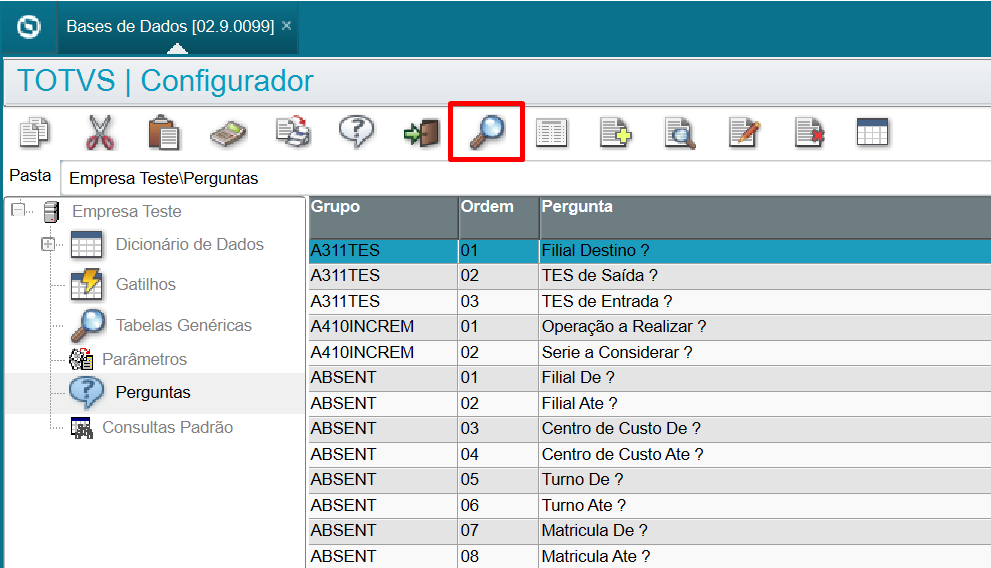Open Consultas Padrão tree item
Screen dimensions: 991x568
167,428
